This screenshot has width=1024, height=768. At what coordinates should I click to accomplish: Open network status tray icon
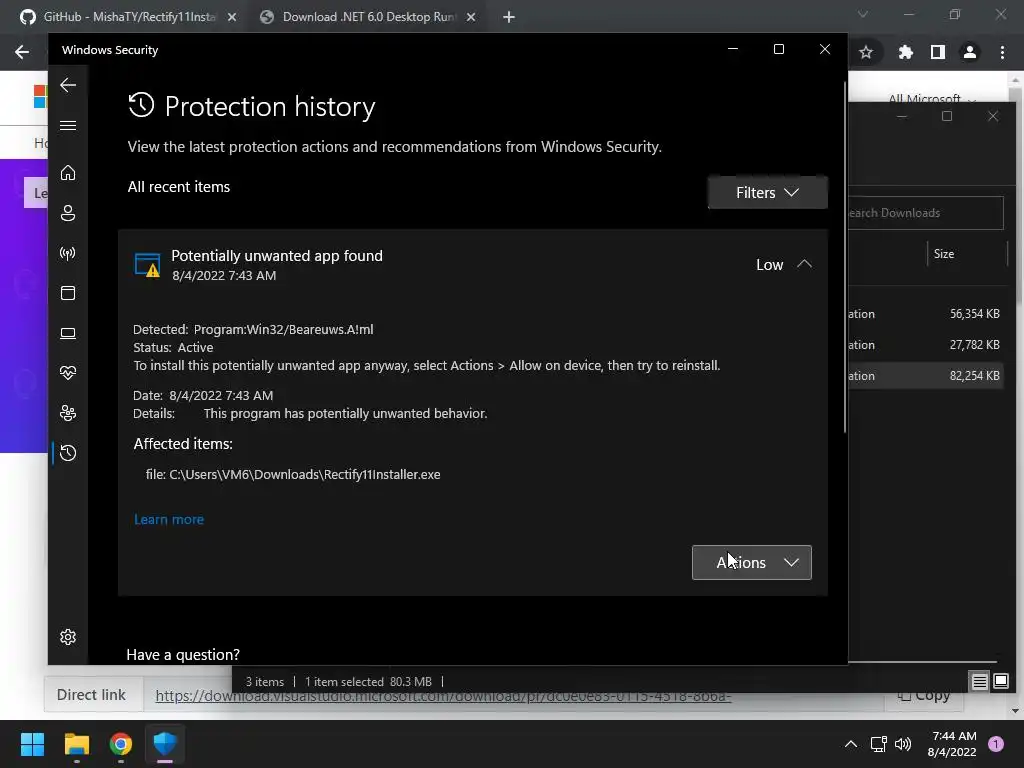(878, 744)
